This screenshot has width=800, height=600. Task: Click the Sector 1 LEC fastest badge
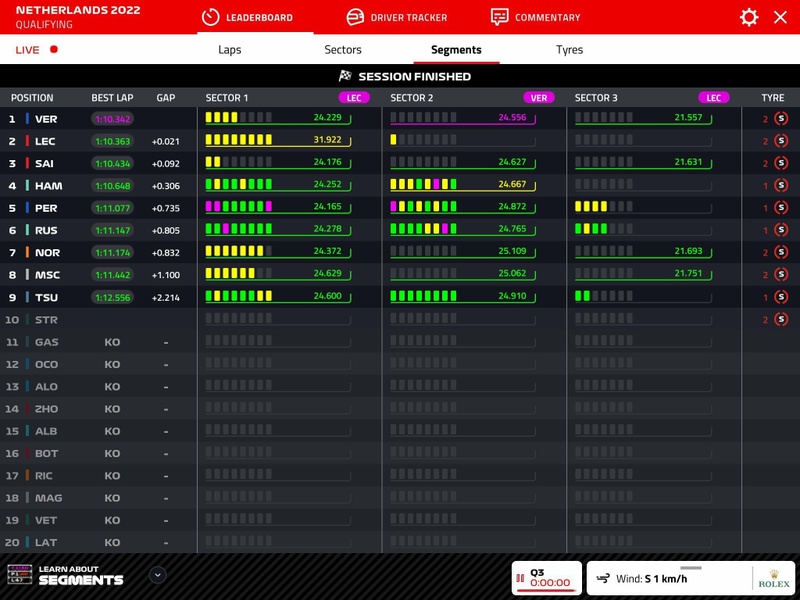pyautogui.click(x=354, y=98)
